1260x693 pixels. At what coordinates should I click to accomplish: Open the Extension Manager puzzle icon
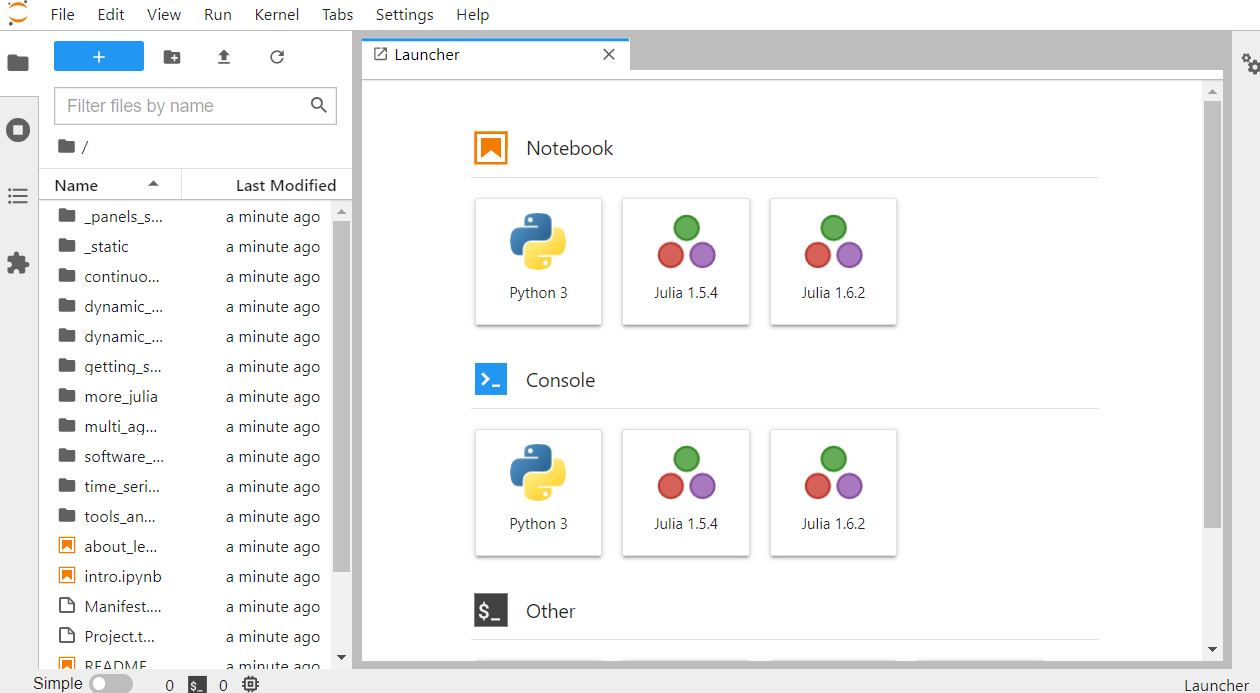coord(18,263)
